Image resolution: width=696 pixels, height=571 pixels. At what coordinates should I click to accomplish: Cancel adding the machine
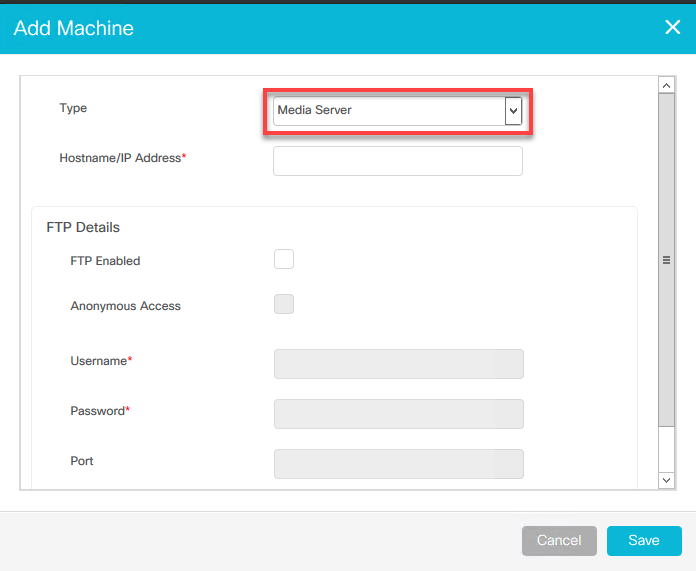[559, 540]
